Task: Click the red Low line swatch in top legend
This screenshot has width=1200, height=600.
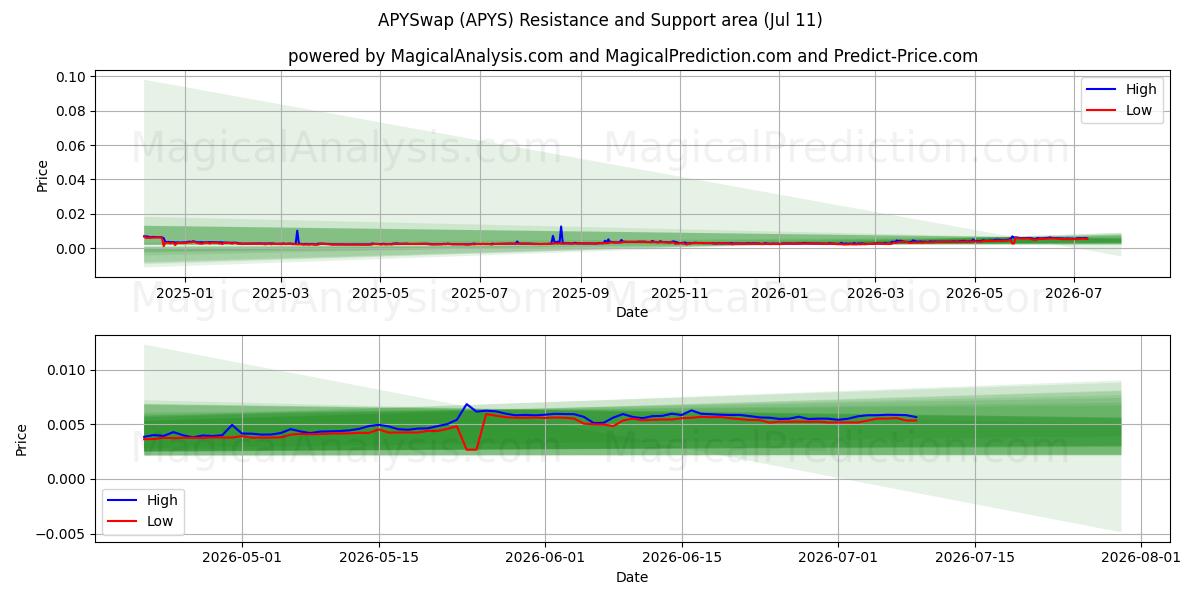Action: point(1102,111)
